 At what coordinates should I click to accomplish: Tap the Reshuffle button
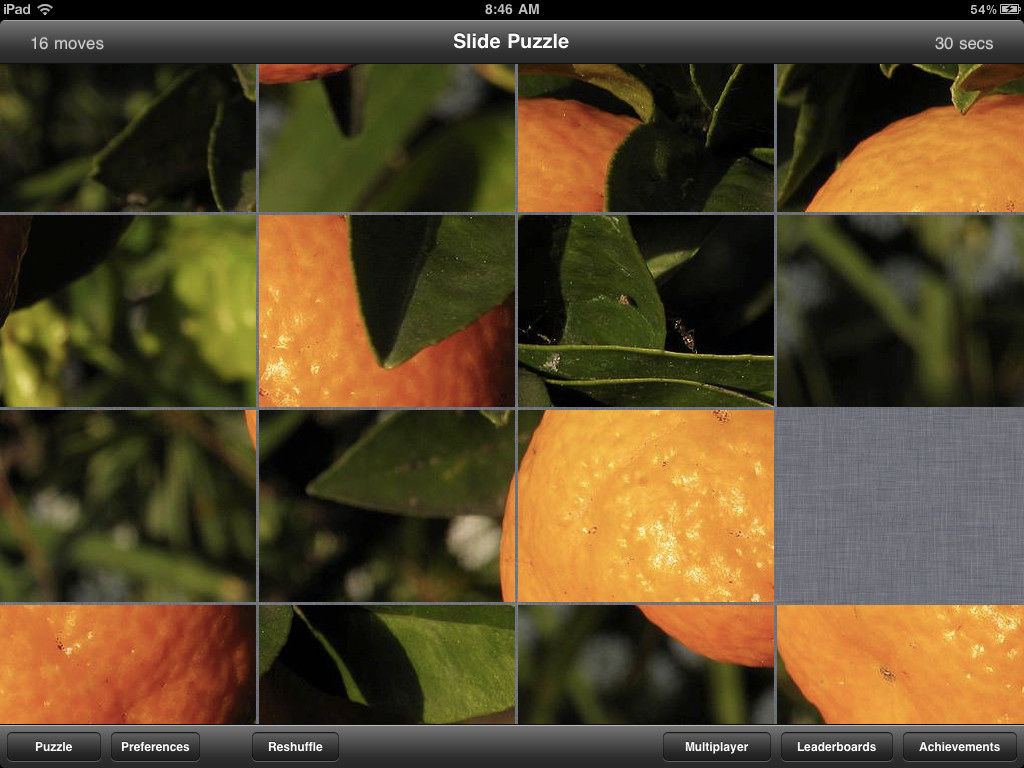click(x=295, y=746)
